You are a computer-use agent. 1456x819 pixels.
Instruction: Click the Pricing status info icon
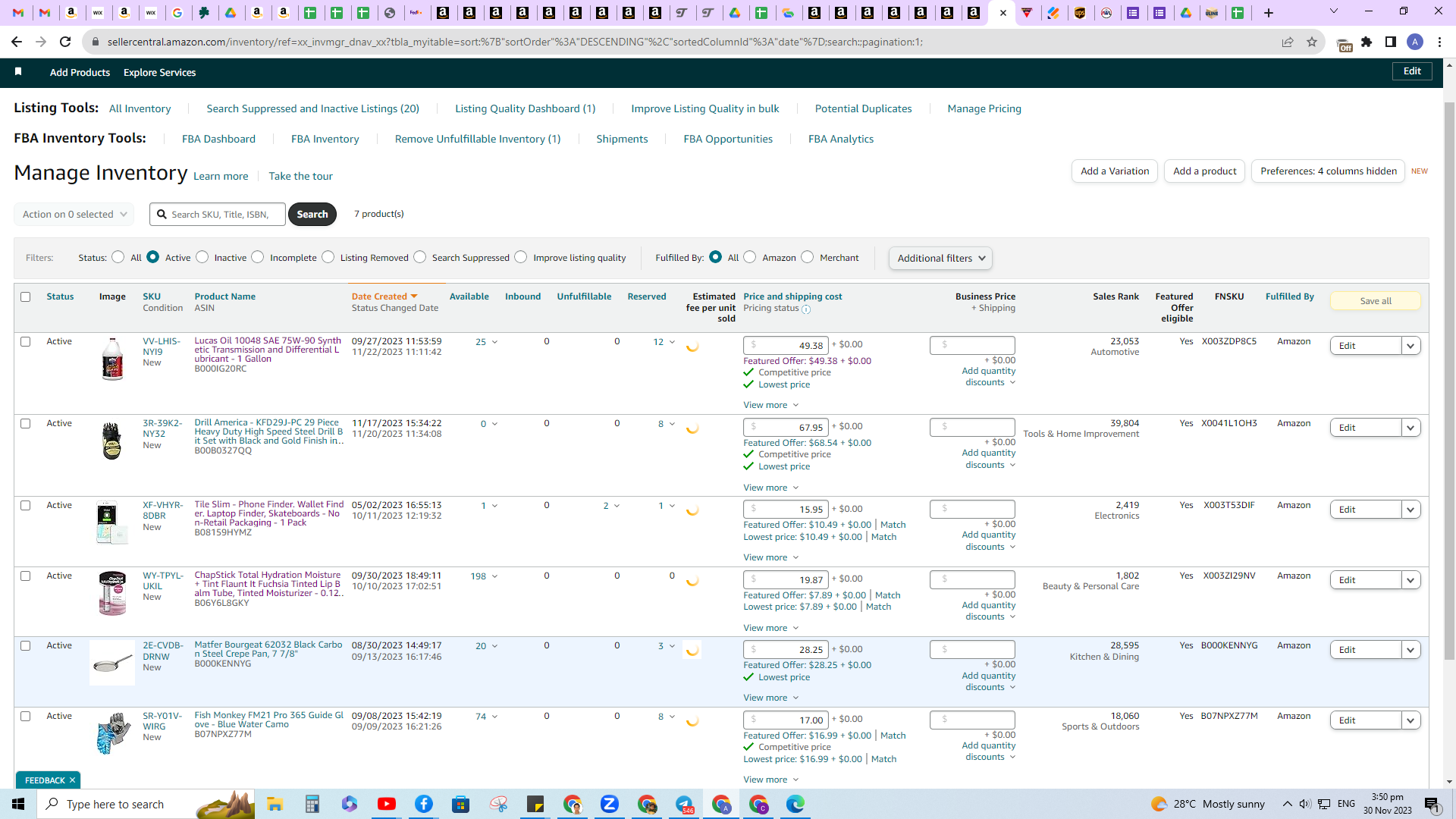click(806, 309)
